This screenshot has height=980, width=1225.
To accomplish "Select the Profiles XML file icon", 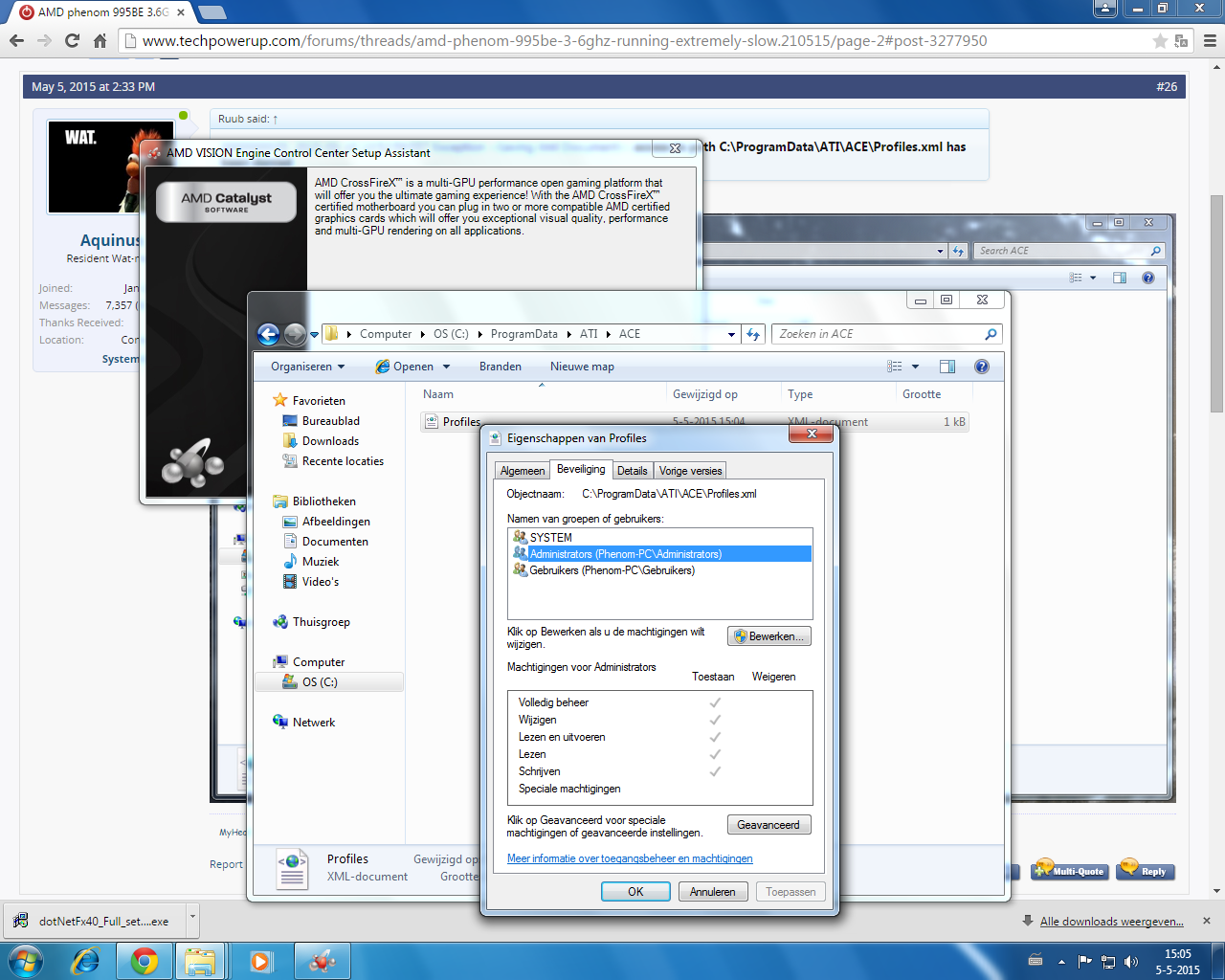I will click(430, 421).
